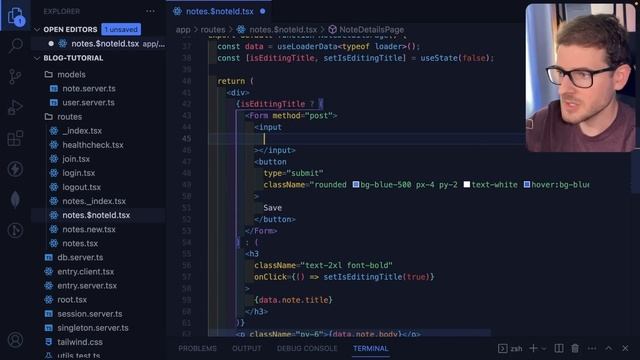This screenshot has height=360, width=640.
Task: Kill terminal with trash icon
Action: (x=575, y=348)
